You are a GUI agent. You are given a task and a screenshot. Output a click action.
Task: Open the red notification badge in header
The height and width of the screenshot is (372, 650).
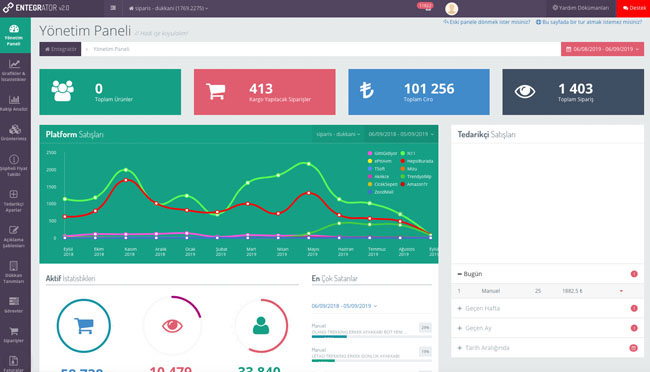click(x=425, y=6)
